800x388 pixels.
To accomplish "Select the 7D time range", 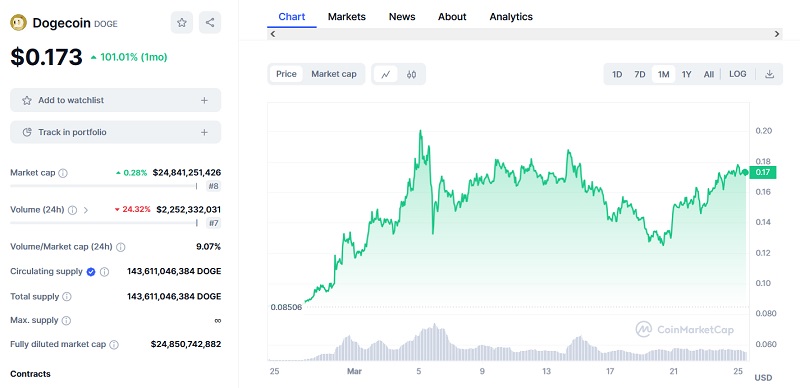I will point(640,75).
